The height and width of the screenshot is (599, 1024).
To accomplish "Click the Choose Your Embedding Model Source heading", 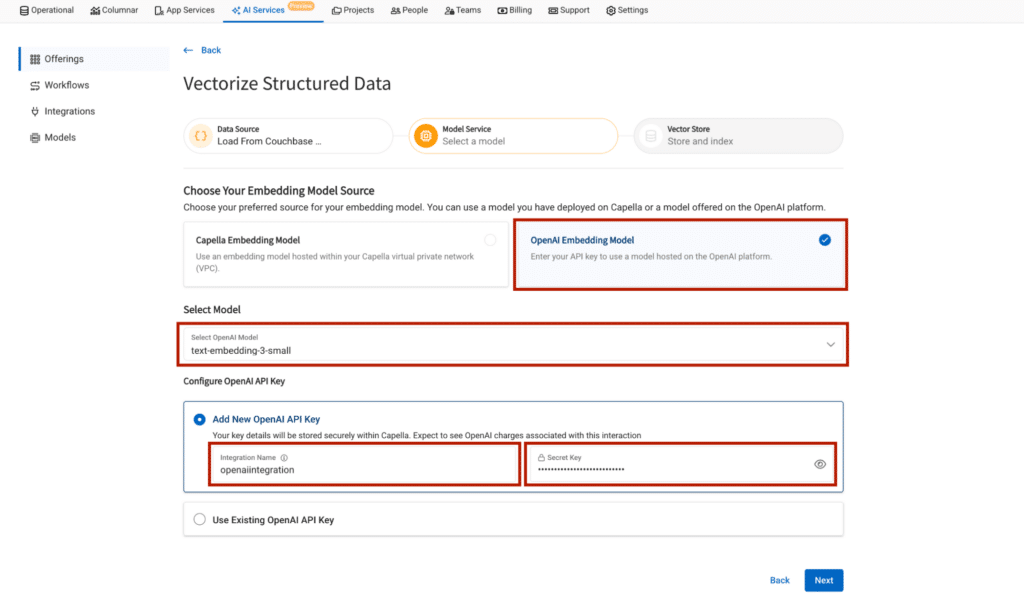I will [279, 191].
